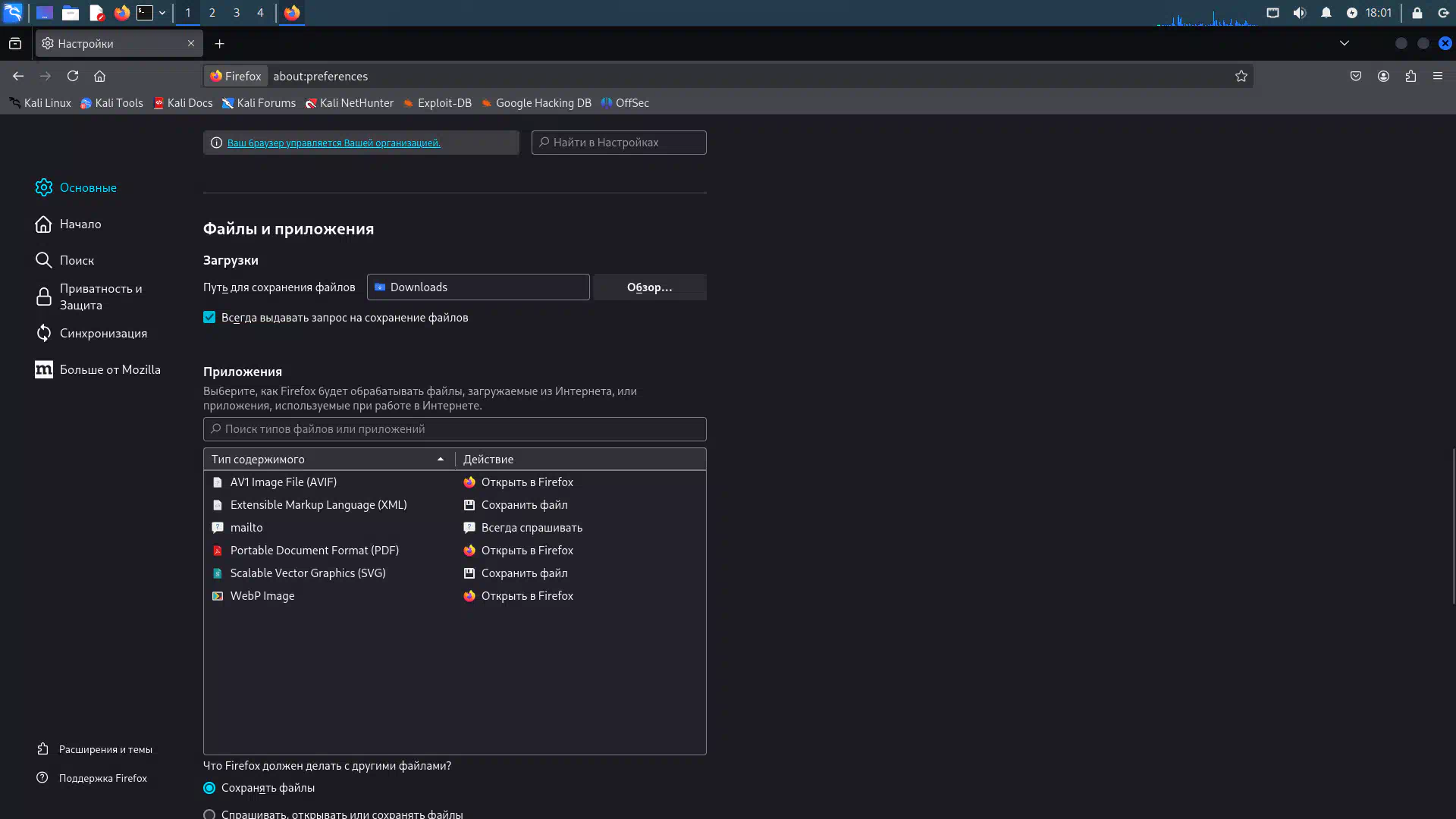
Task: Select the Начало settings category
Action: click(68, 224)
